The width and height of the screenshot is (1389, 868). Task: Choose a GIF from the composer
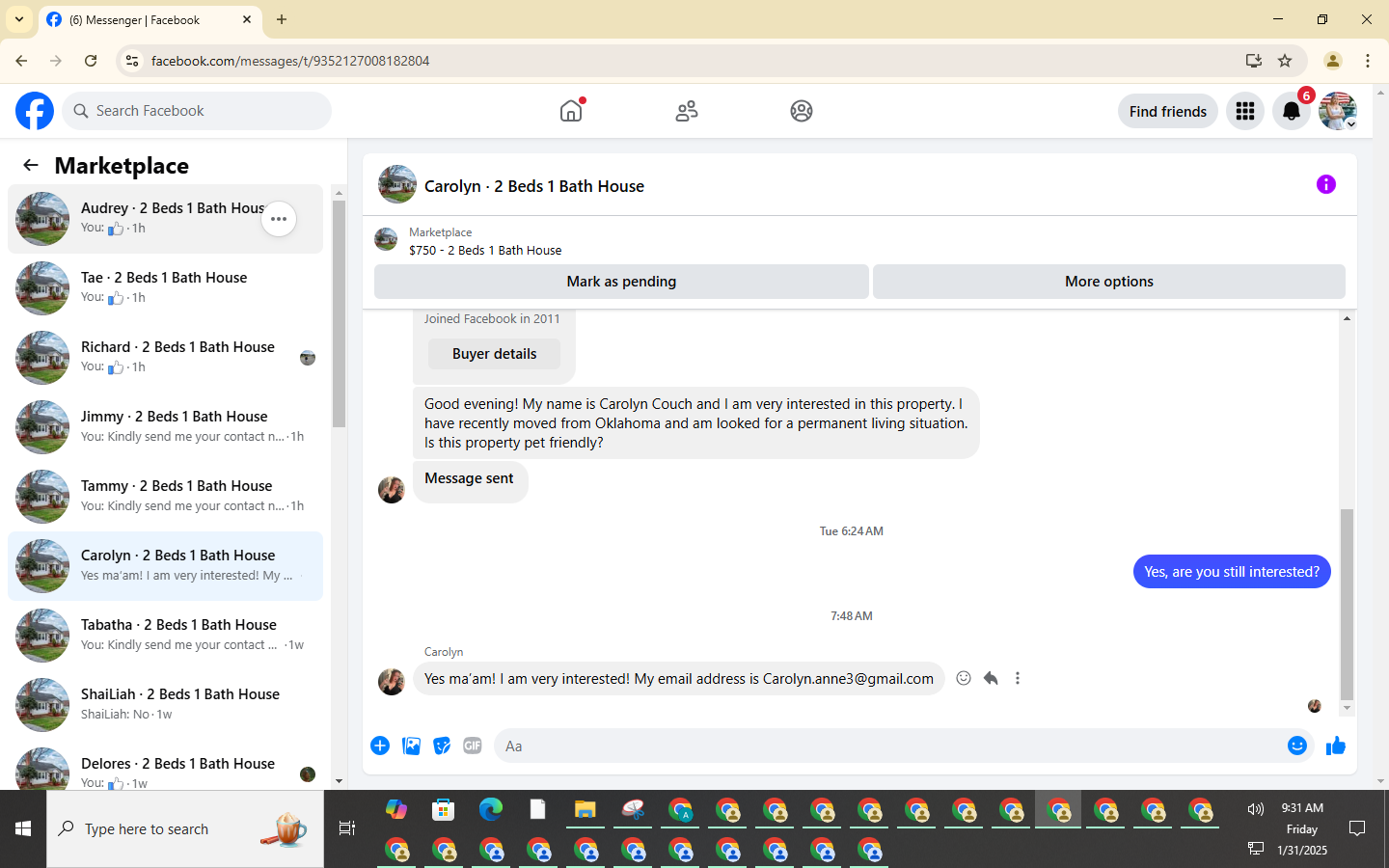click(x=473, y=746)
